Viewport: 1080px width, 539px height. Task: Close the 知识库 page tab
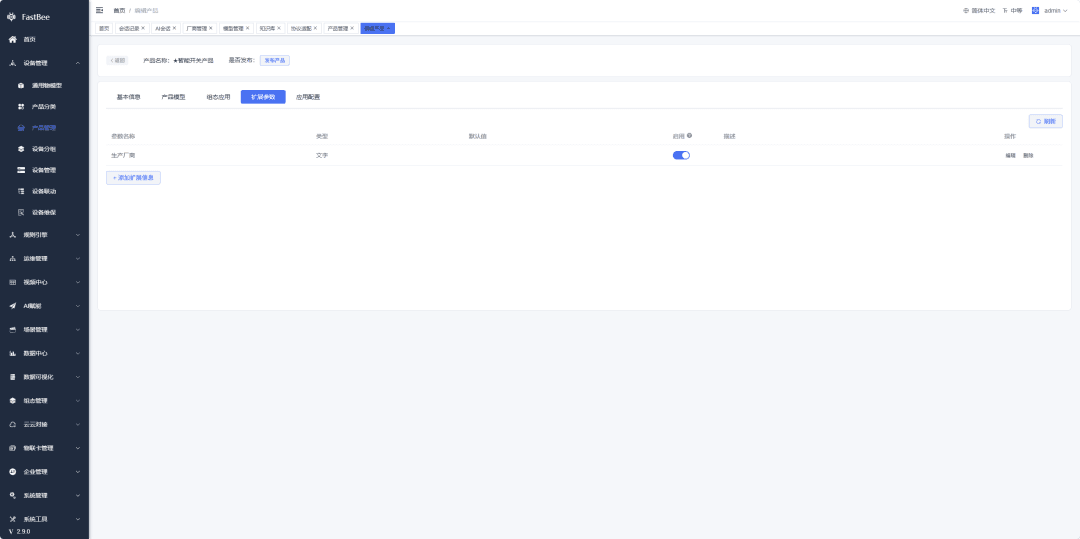coord(279,28)
